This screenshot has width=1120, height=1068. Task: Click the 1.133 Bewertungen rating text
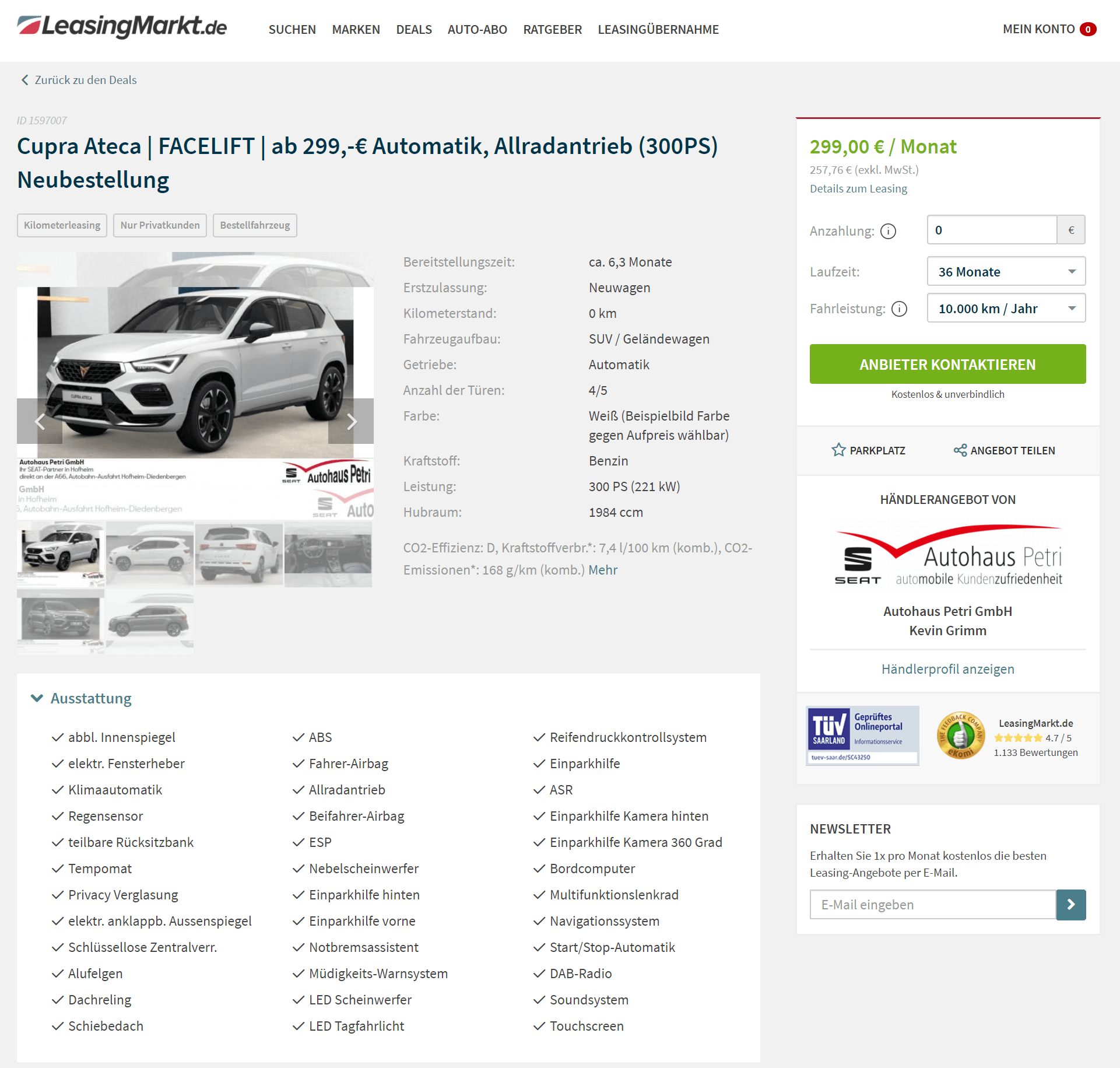point(1035,752)
